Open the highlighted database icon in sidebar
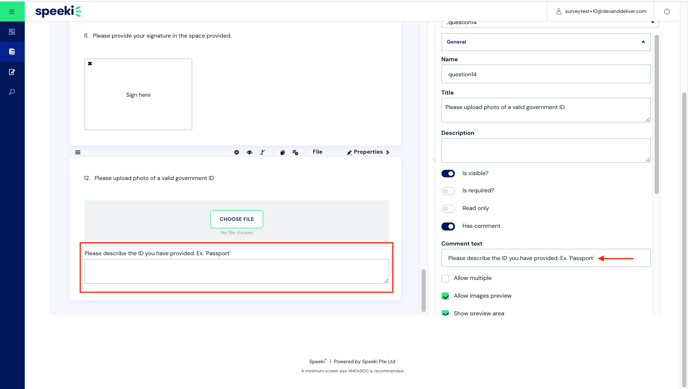The image size is (688, 389). coord(12,52)
